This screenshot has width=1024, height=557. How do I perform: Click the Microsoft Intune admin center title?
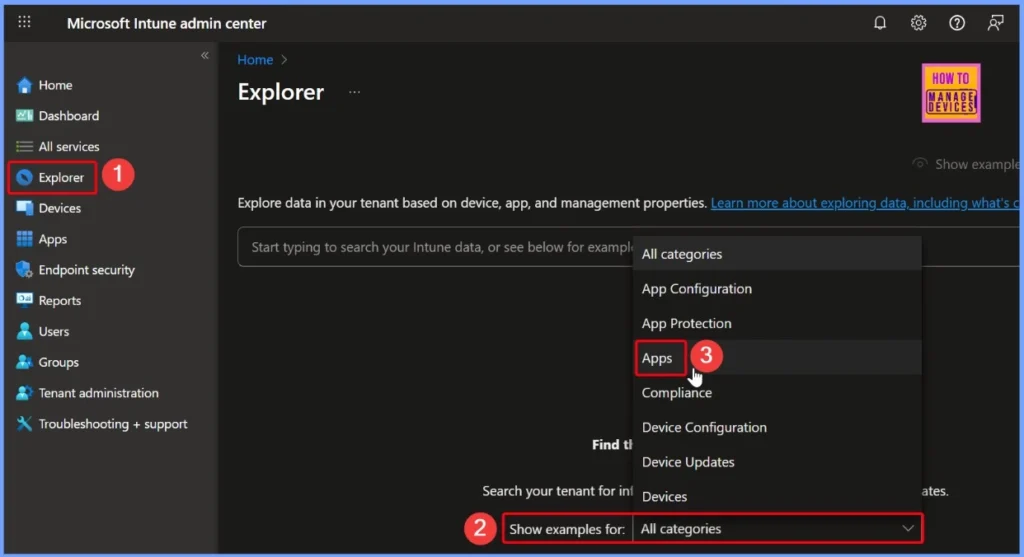pyautogui.click(x=167, y=24)
